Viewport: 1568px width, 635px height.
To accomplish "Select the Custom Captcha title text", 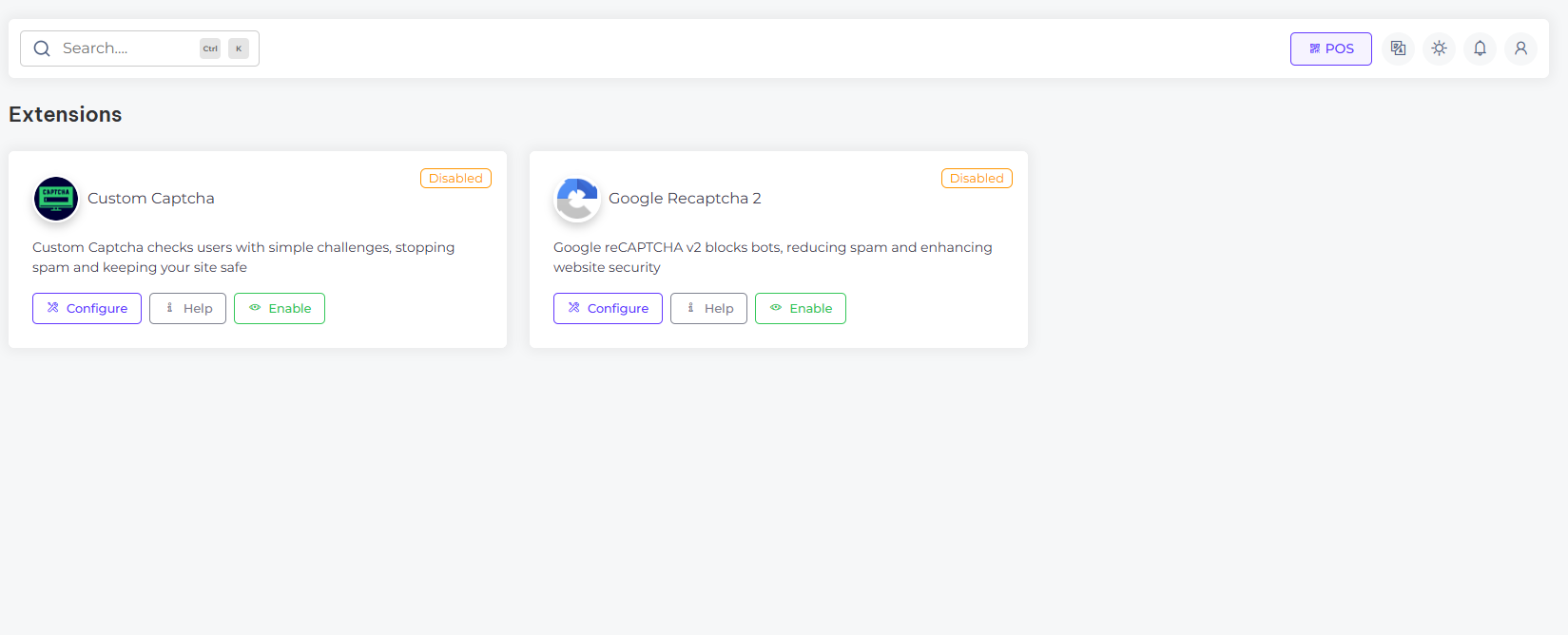I will (151, 199).
